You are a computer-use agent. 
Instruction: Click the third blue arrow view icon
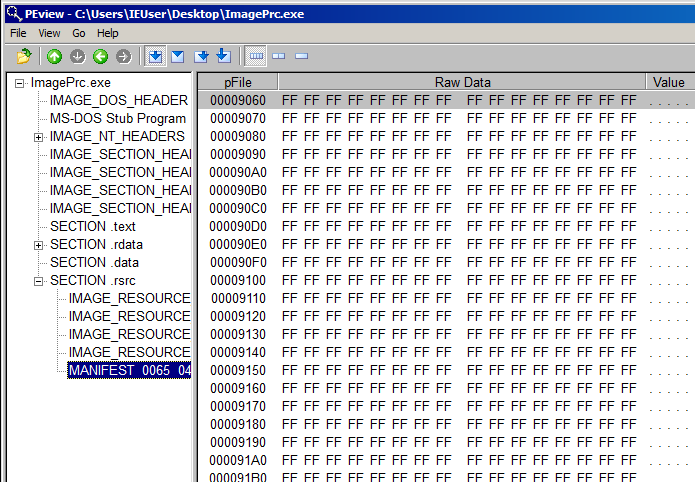pyautogui.click(x=201, y=56)
